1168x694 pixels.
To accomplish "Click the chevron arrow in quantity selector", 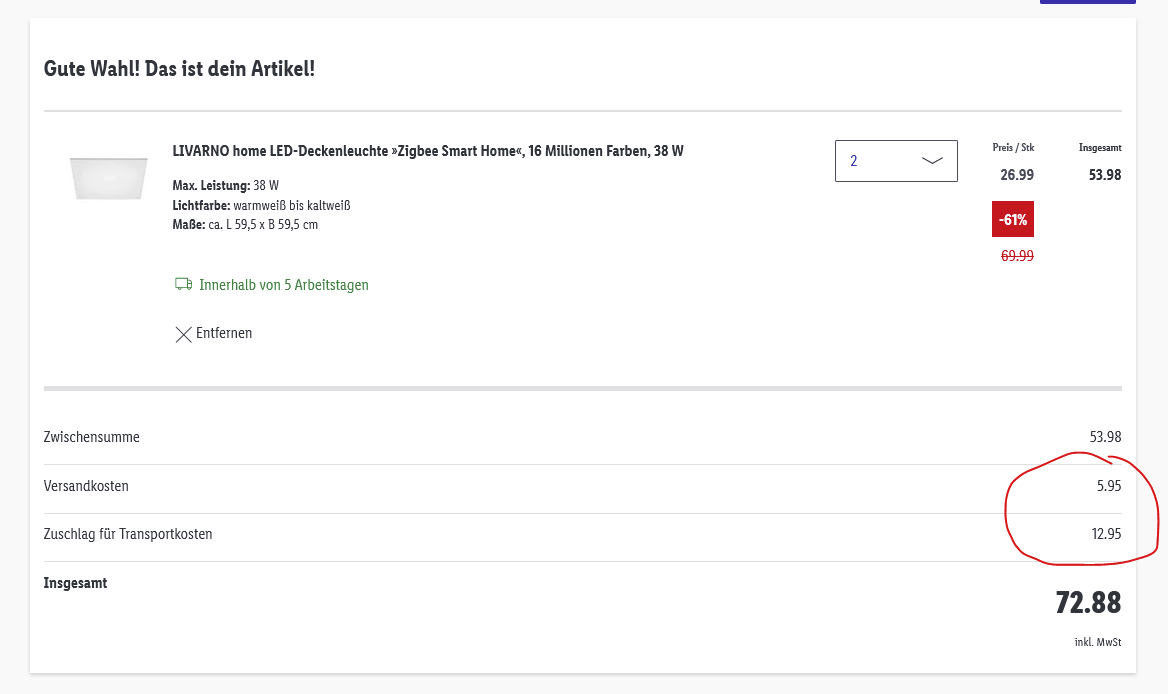I will coord(932,161).
